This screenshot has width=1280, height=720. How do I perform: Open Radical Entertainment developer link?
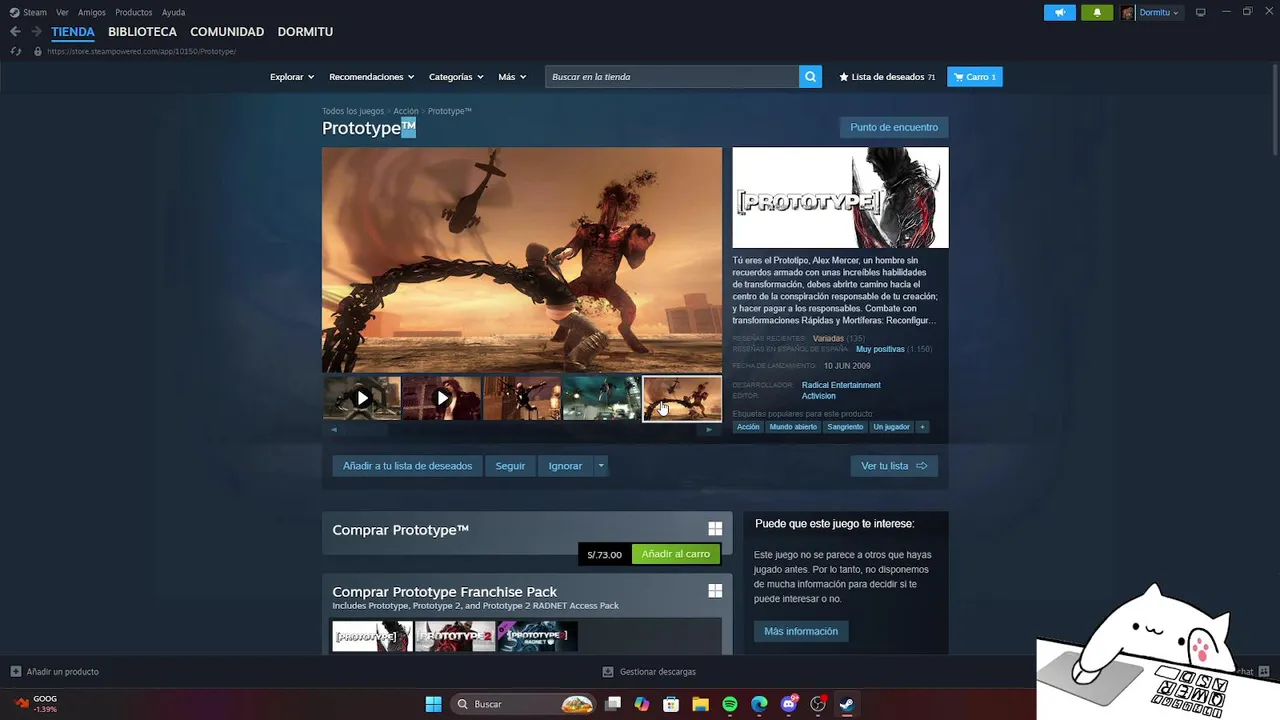click(x=841, y=385)
